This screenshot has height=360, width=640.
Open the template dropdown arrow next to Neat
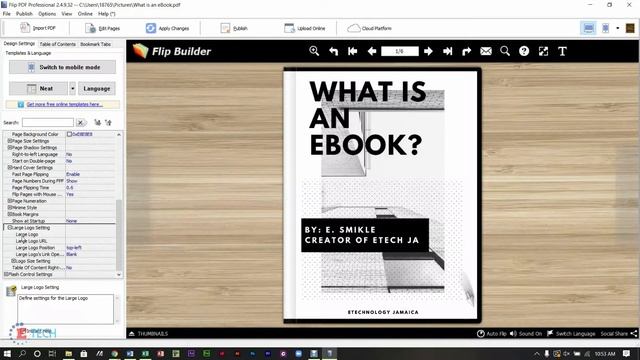coord(72,89)
